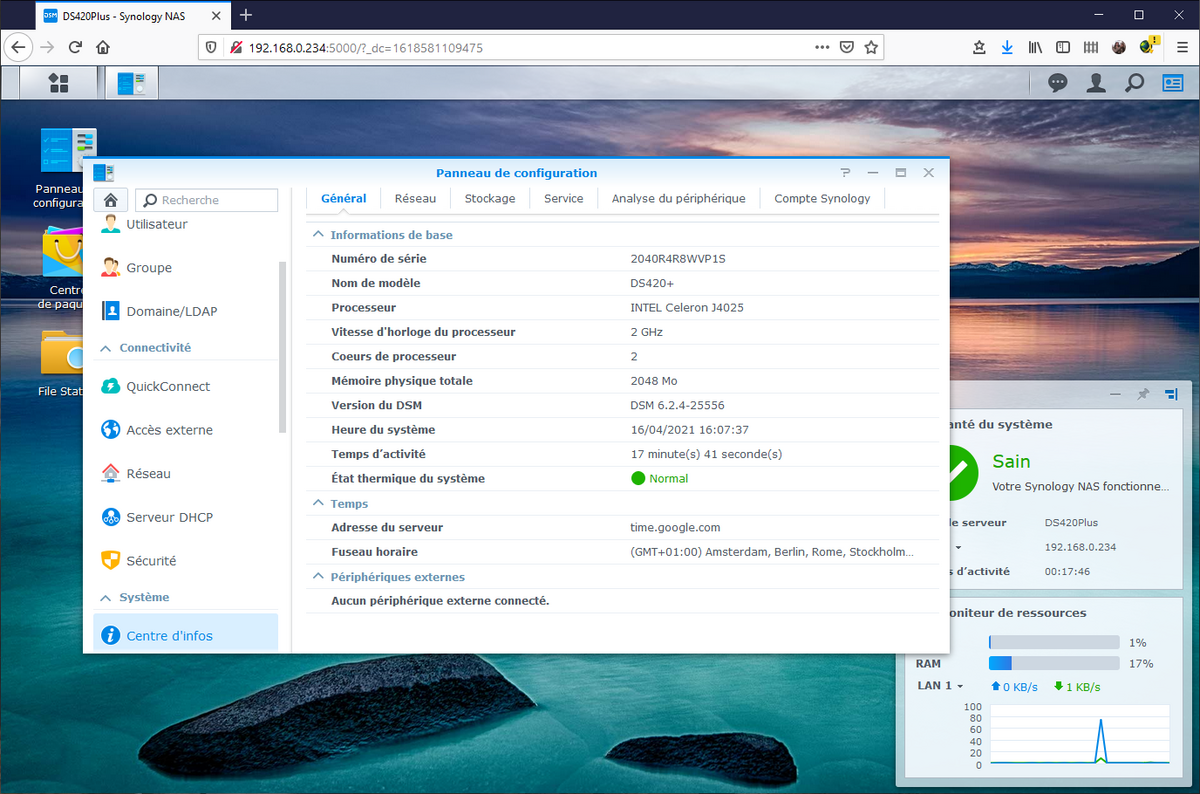Toggle the DSM widgets panel icon
This screenshot has height=794, width=1200.
tap(1172, 83)
